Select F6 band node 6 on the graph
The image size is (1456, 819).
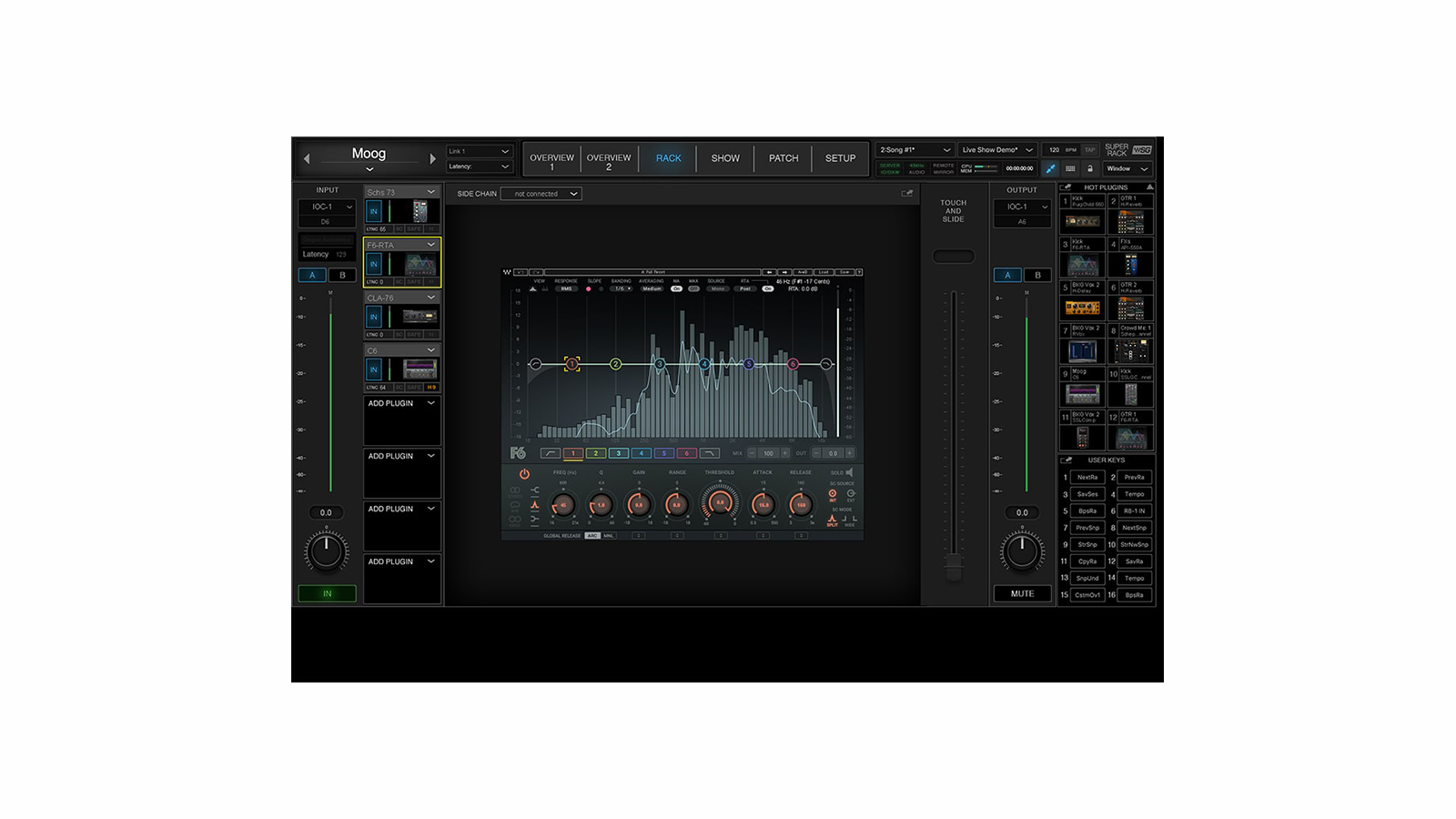coord(793,364)
